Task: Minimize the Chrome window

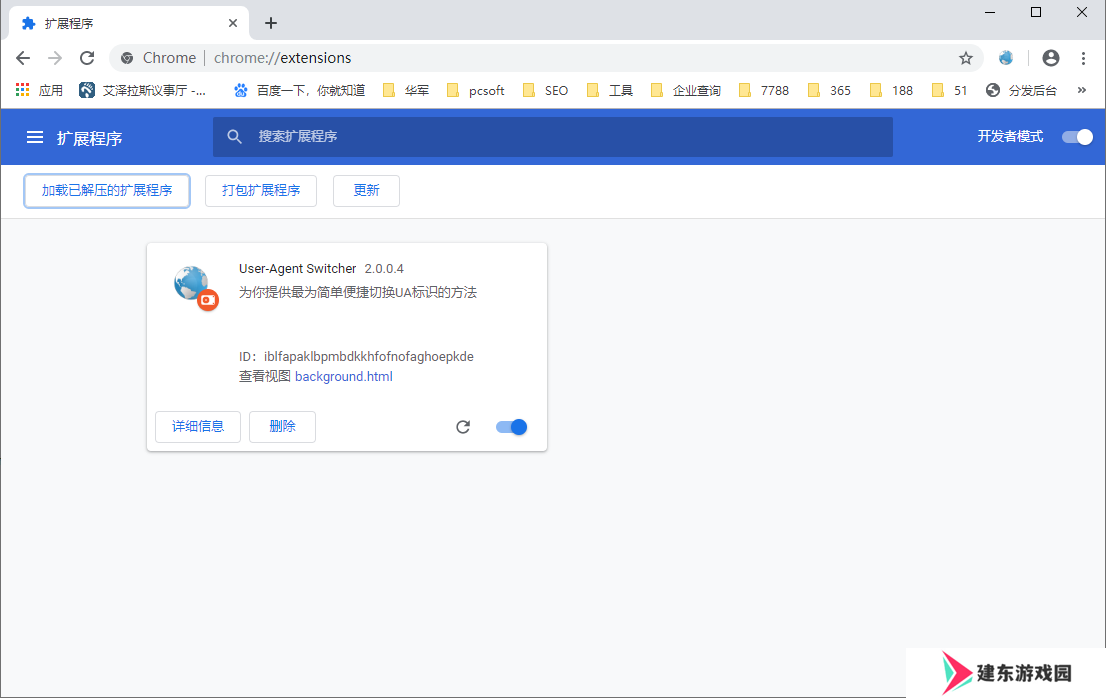Action: point(990,12)
